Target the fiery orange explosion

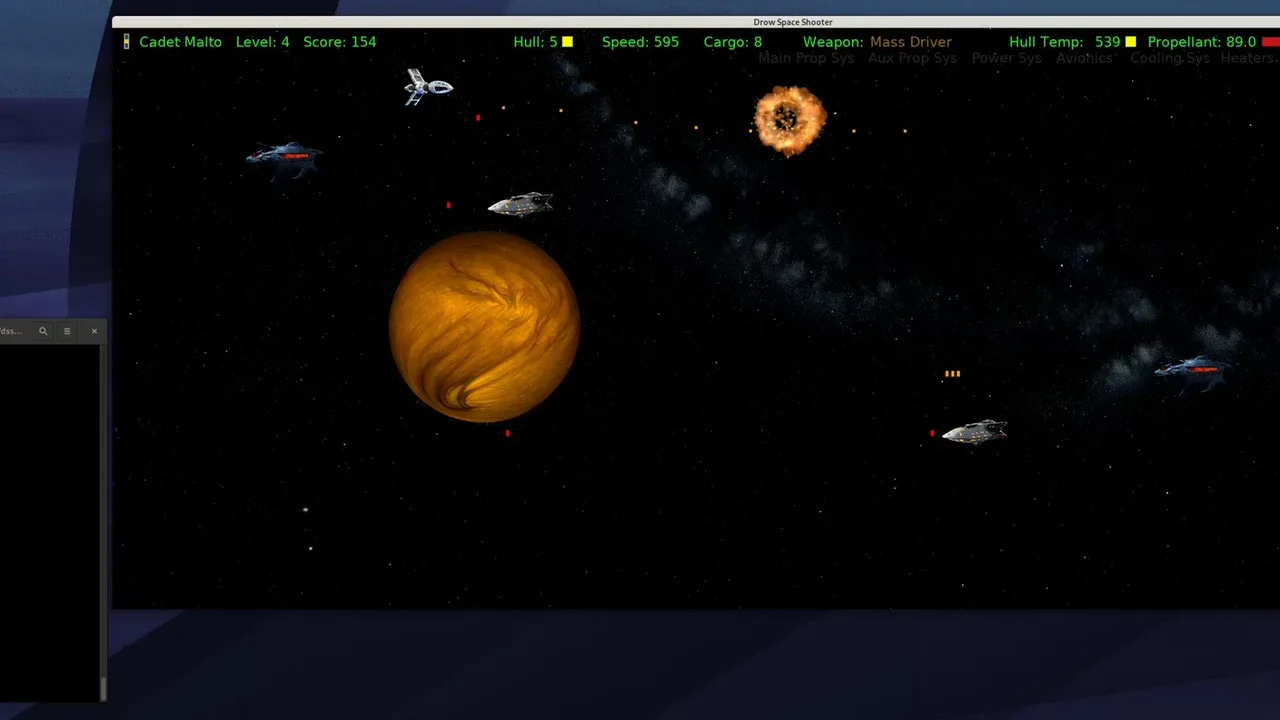coord(789,120)
